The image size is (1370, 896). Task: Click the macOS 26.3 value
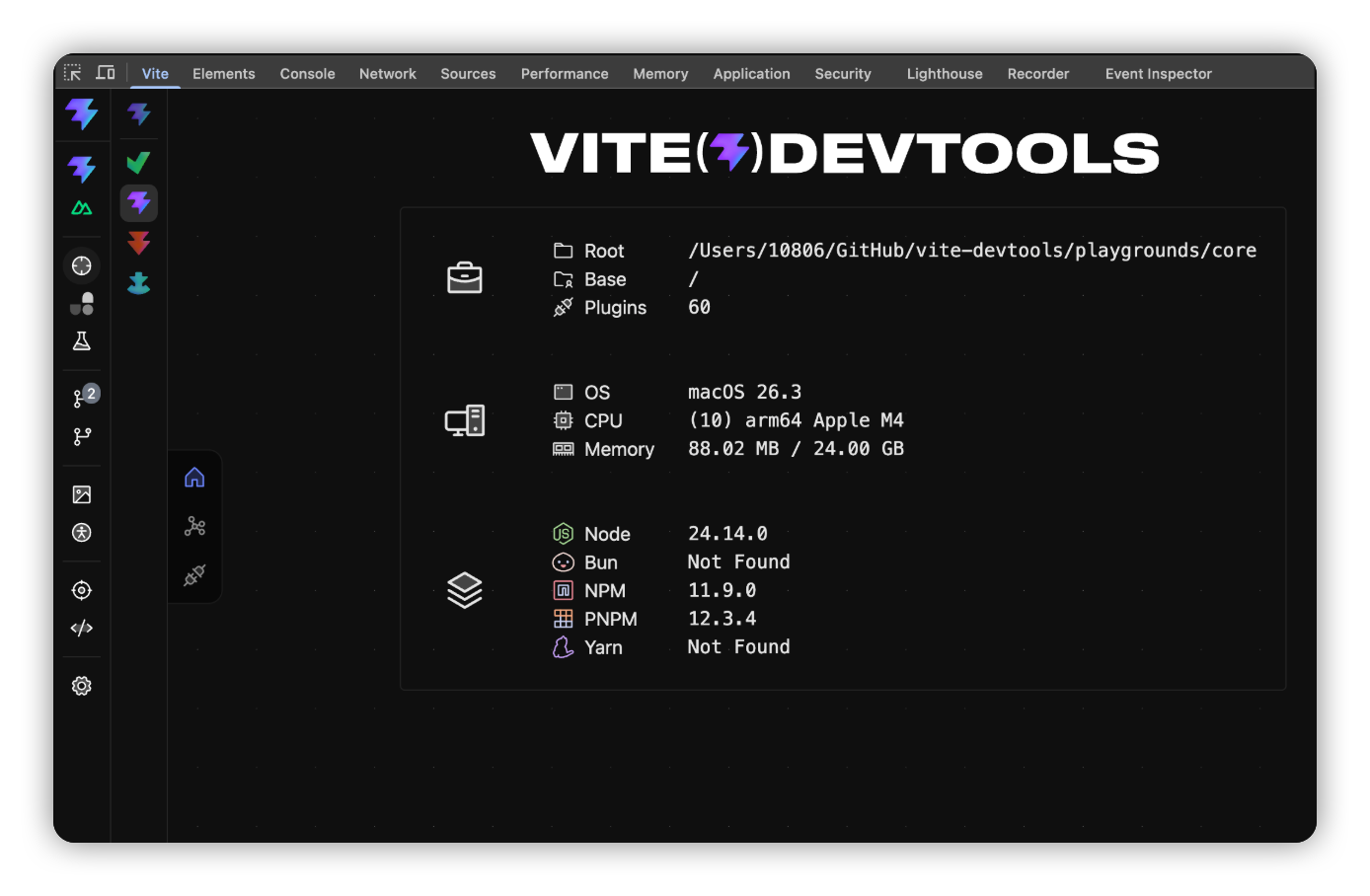pos(744,392)
